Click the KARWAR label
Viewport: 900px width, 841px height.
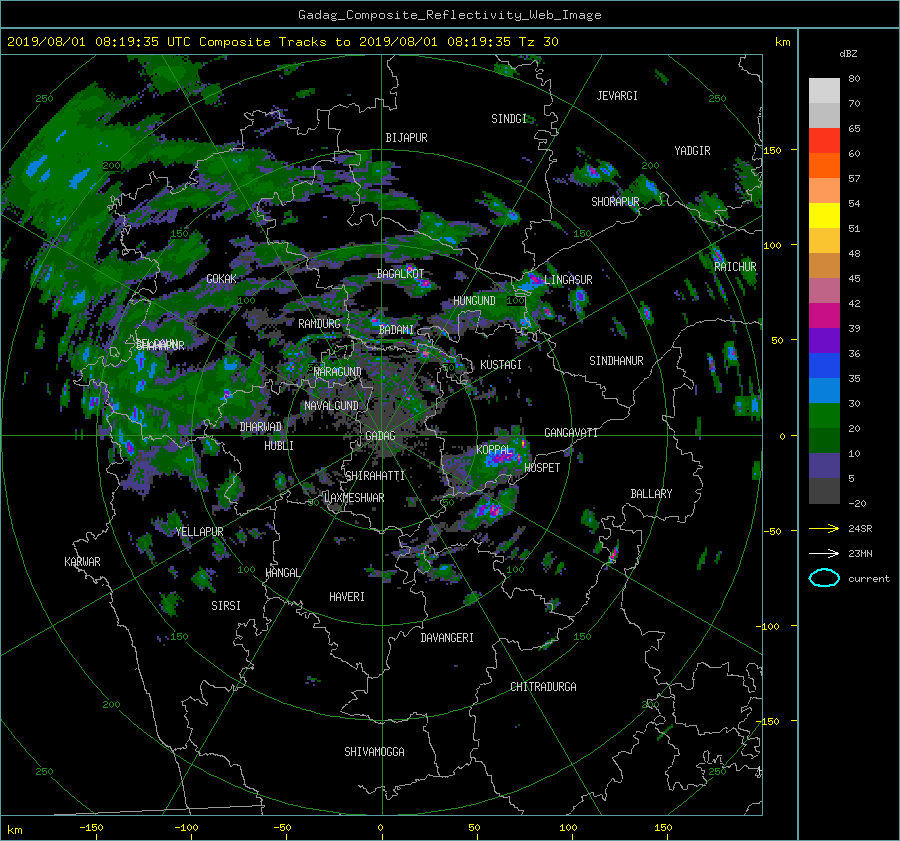click(82, 562)
